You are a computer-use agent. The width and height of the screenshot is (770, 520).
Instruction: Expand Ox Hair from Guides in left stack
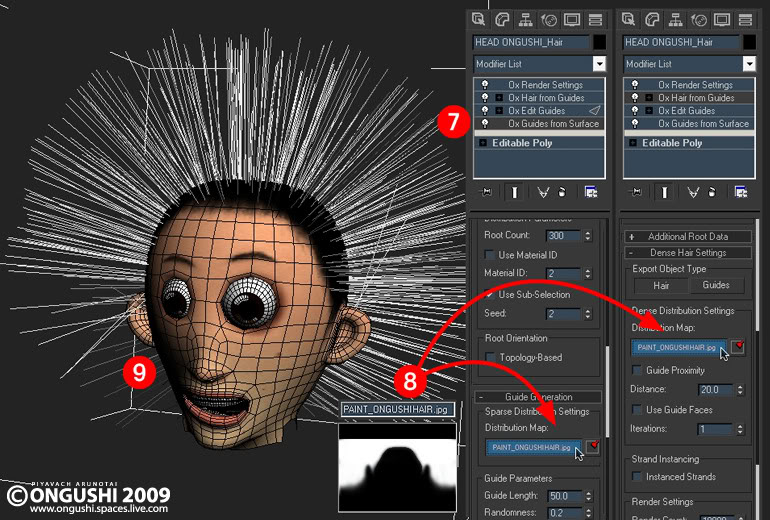499,98
